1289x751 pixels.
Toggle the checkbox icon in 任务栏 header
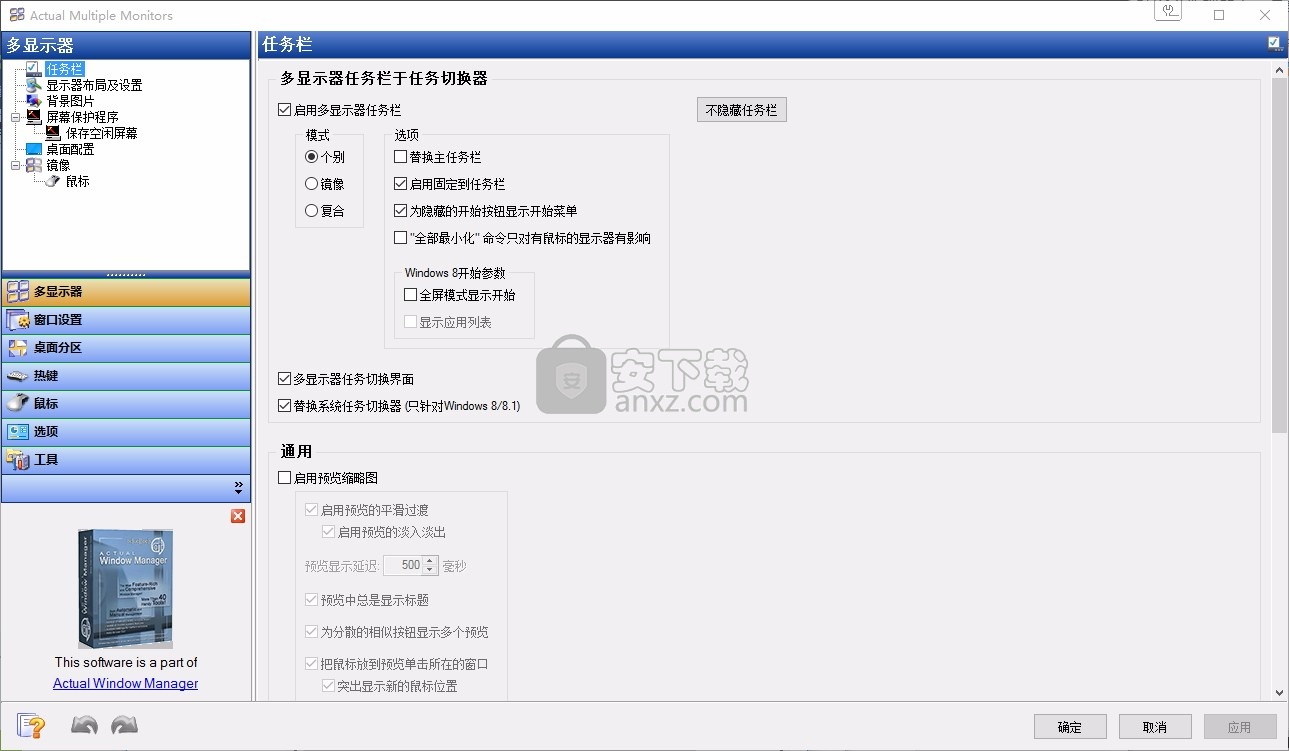click(x=1274, y=44)
